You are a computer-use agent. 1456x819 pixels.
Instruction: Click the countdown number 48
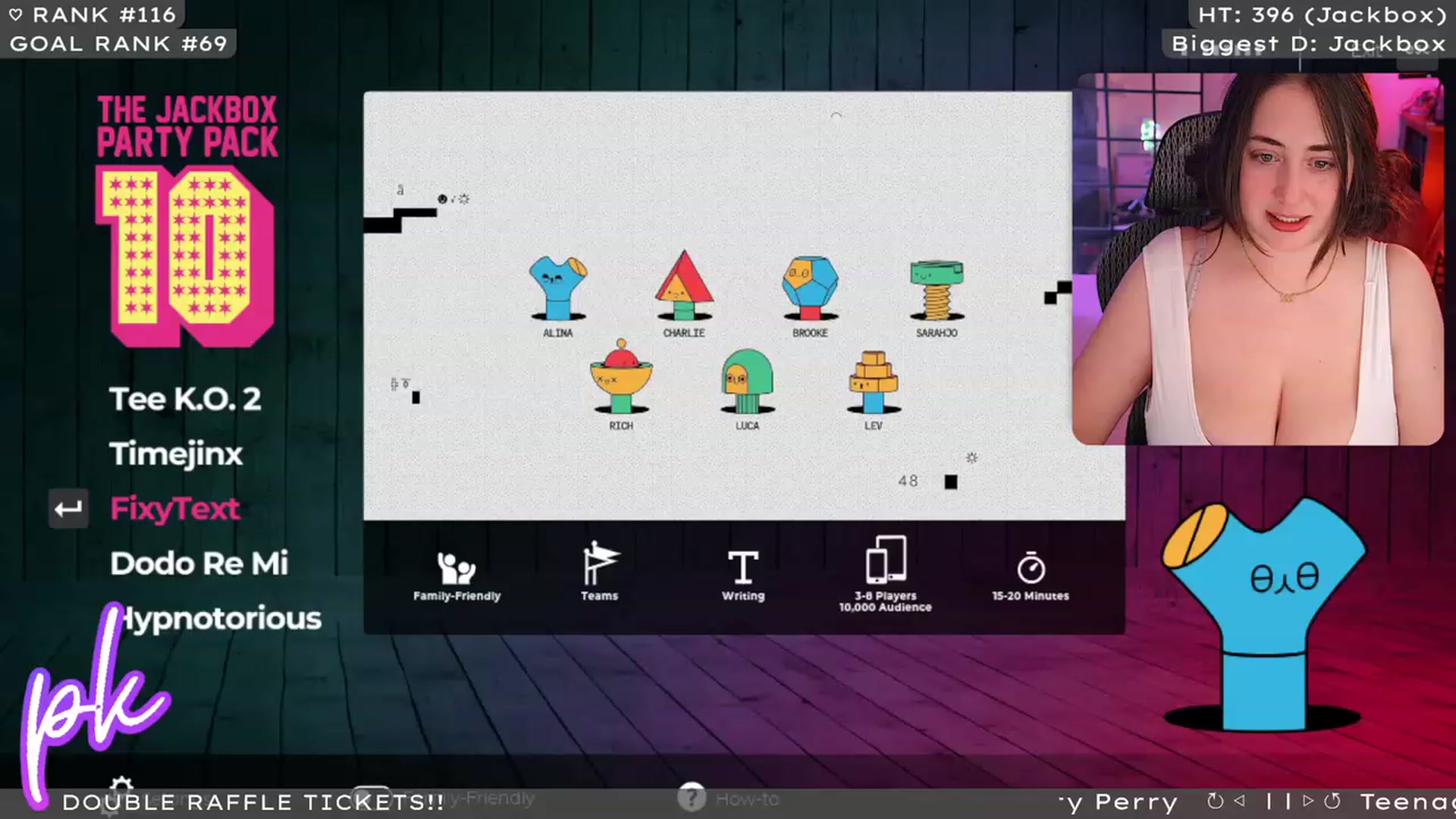(908, 481)
